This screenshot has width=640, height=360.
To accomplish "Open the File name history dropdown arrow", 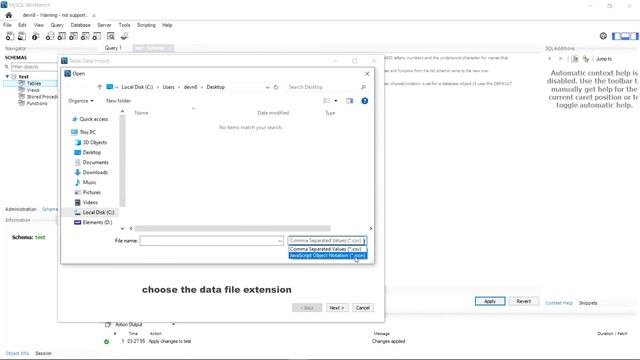I will (x=280, y=241).
